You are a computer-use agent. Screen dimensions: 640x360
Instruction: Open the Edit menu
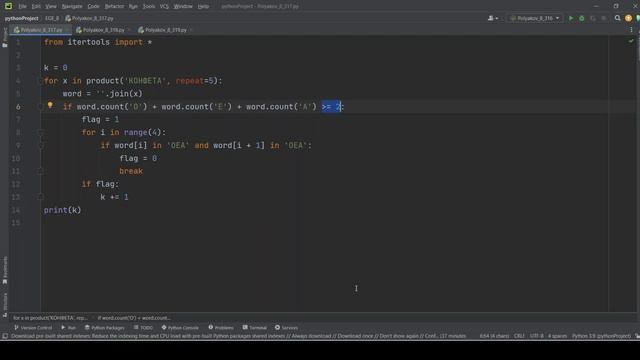pos(36,7)
